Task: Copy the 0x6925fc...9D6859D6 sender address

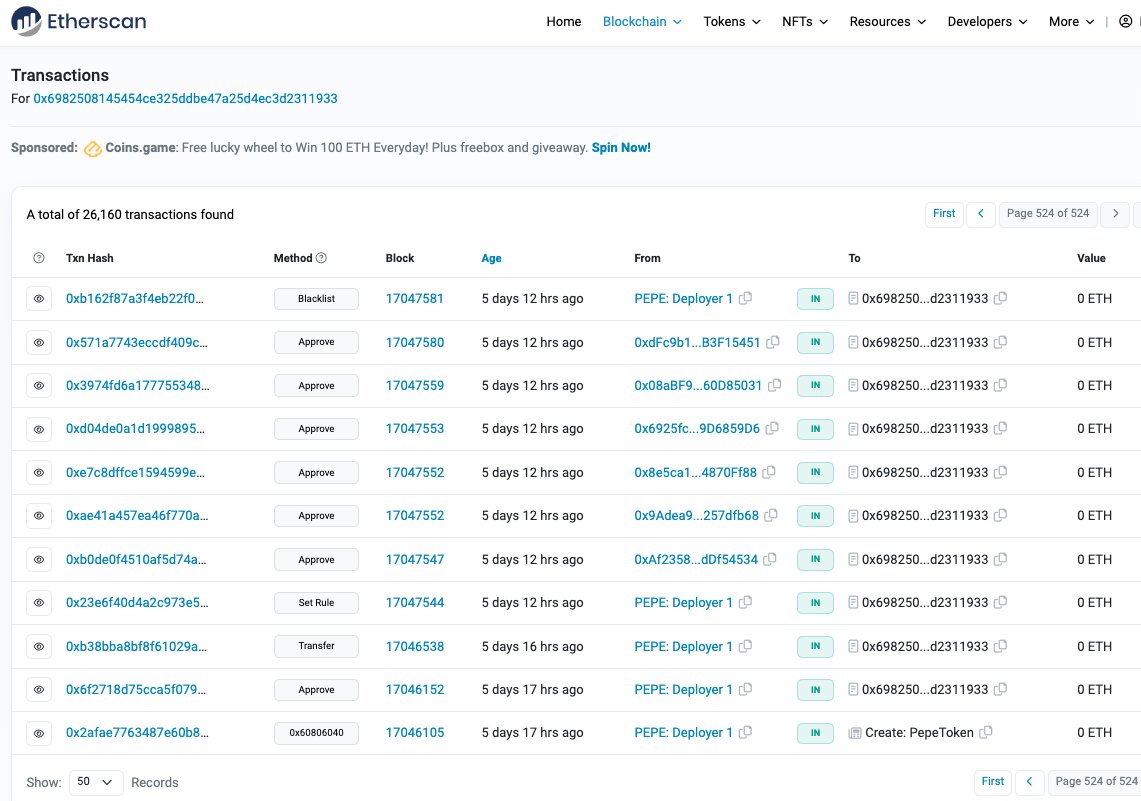Action: tap(772, 429)
